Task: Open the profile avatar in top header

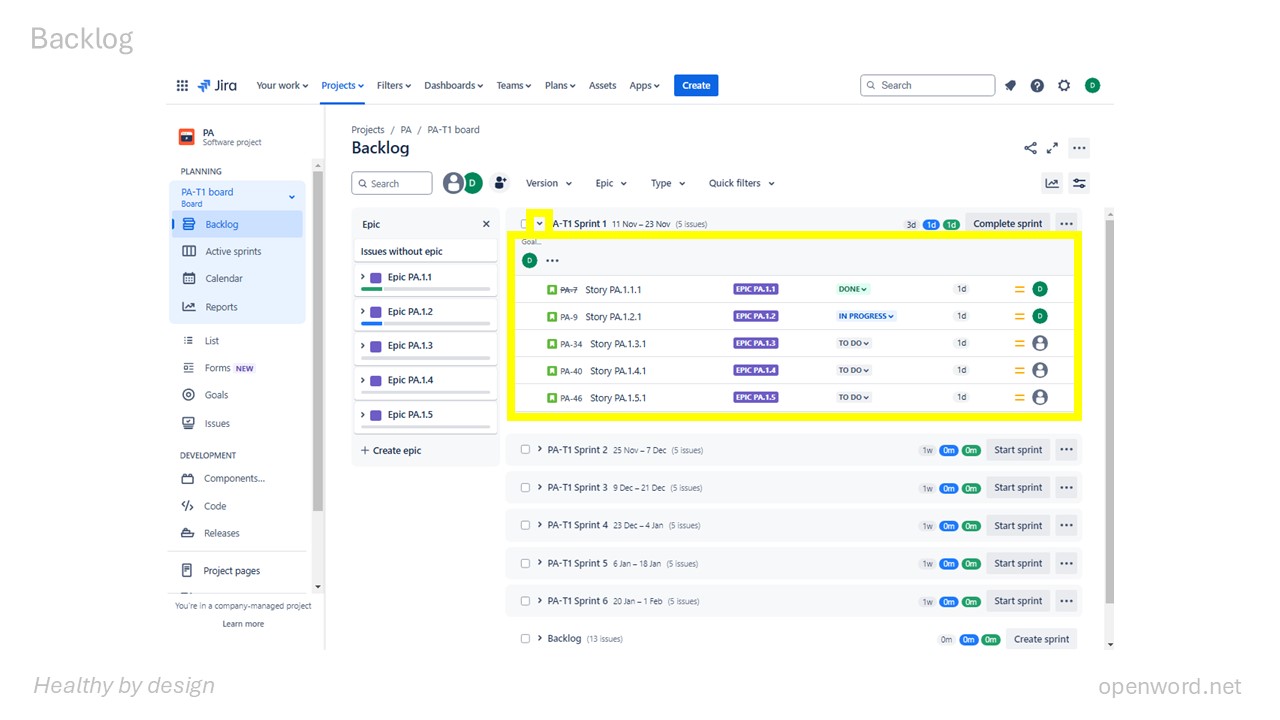Action: click(1092, 86)
